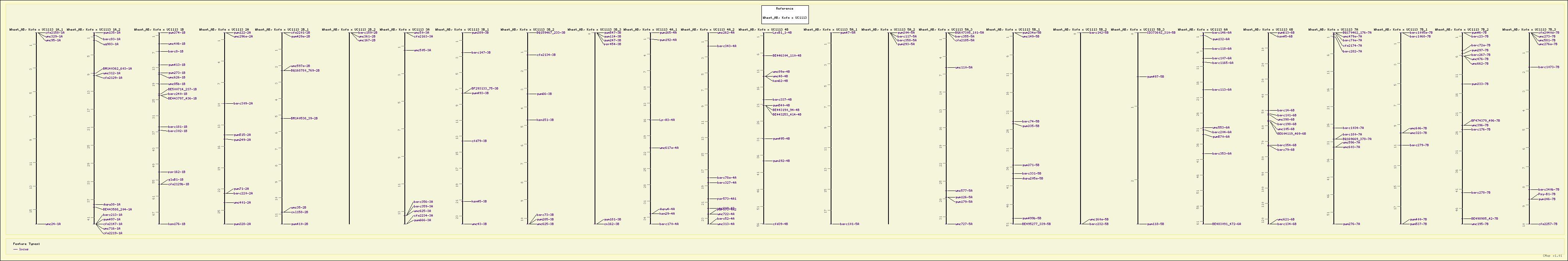
Task: Select marker cfd79-3B
Action: (x=479, y=141)
